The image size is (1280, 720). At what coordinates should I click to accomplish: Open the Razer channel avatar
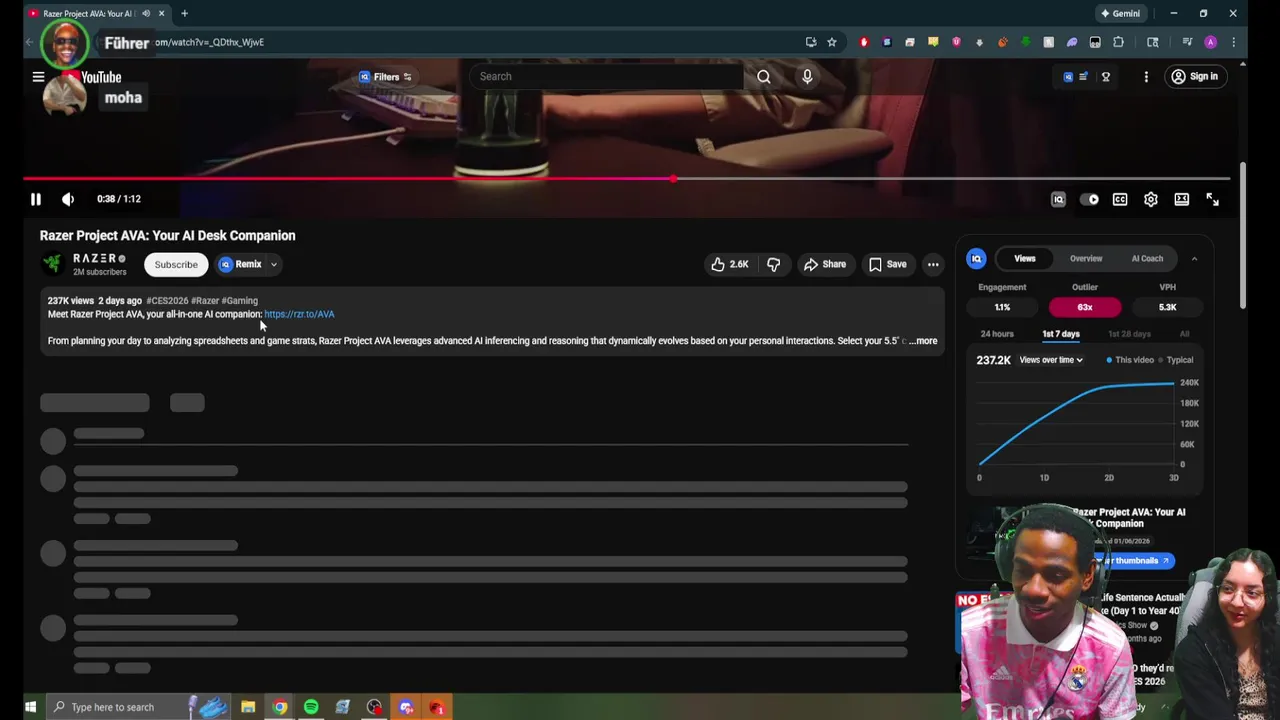52,264
